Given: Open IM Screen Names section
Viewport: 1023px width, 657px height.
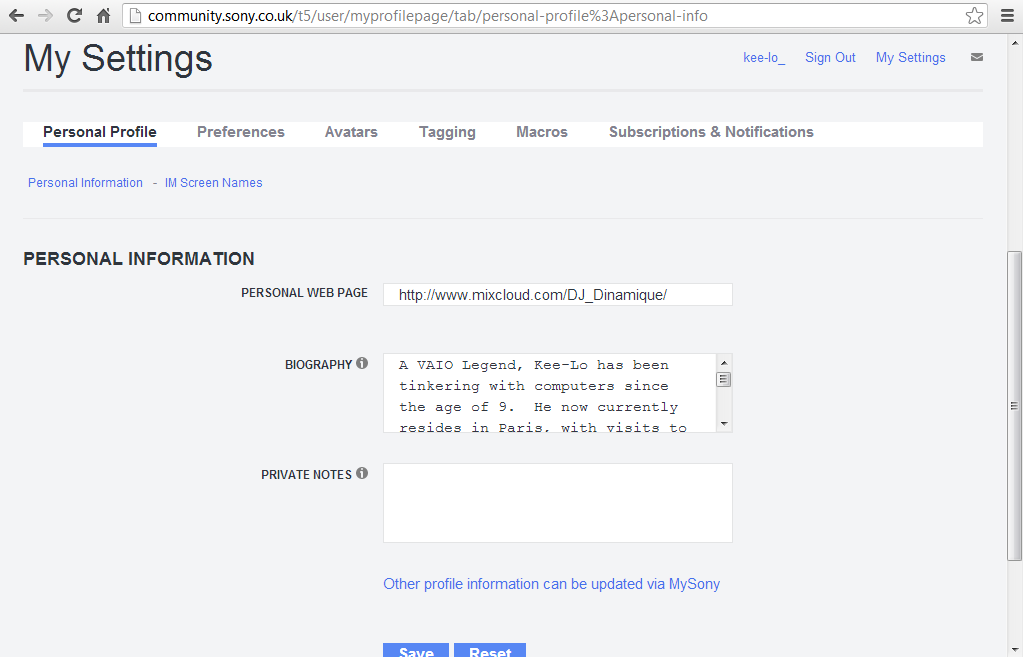Looking at the screenshot, I should (x=213, y=183).
